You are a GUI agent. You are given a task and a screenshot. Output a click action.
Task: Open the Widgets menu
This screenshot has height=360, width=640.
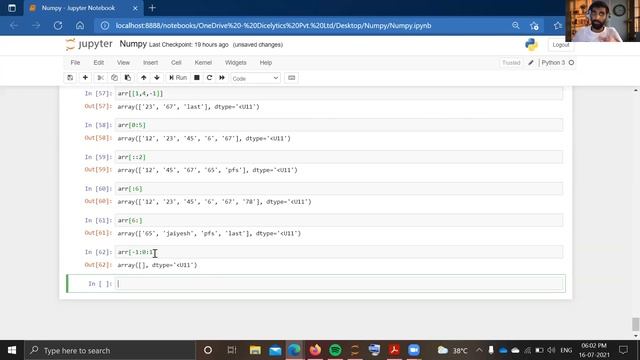click(x=236, y=62)
